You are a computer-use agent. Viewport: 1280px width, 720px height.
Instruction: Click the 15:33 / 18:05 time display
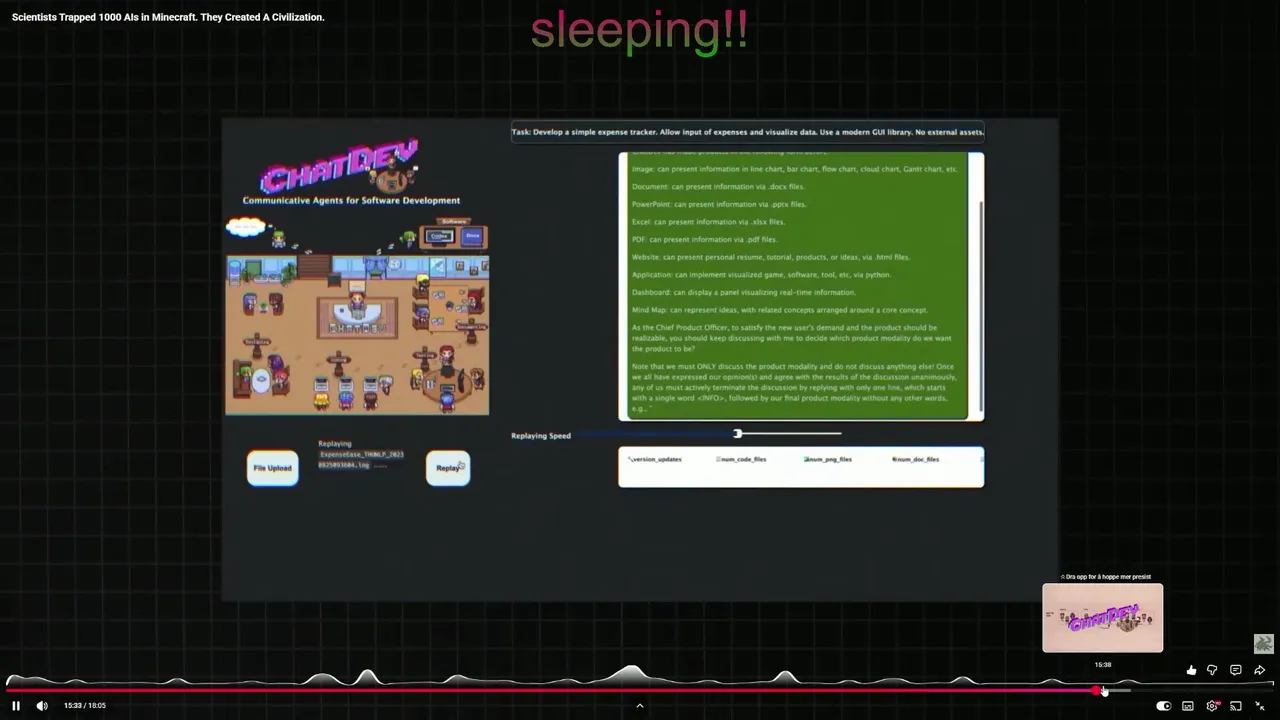[85, 705]
